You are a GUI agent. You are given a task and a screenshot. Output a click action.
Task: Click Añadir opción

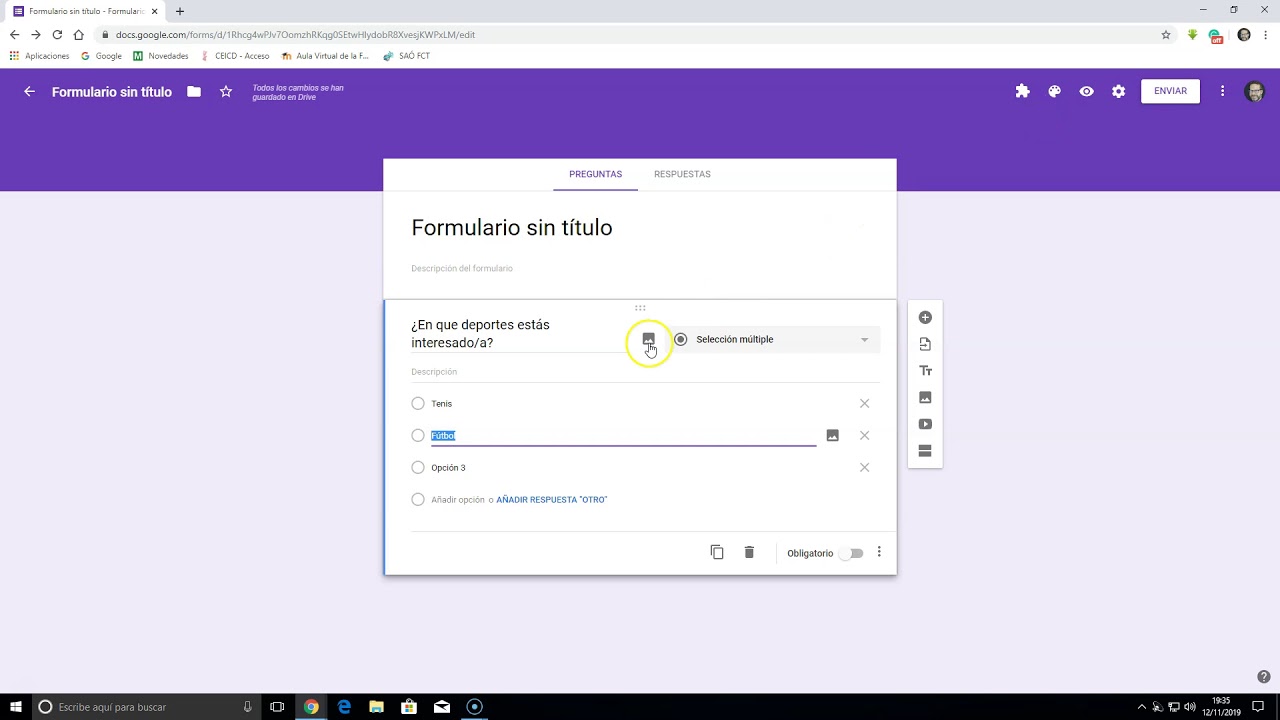pyautogui.click(x=458, y=499)
